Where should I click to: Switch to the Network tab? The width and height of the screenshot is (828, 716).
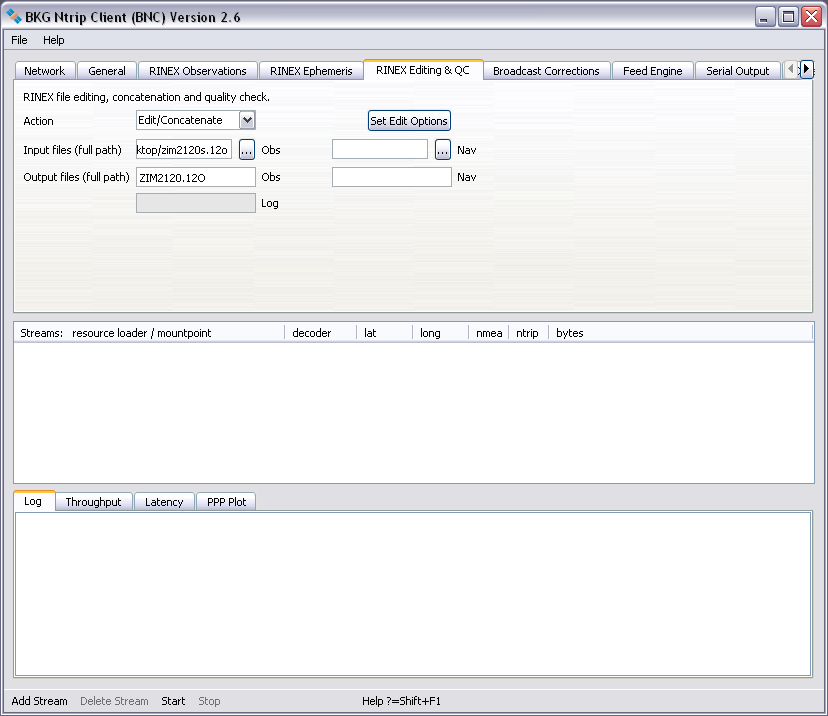44,71
